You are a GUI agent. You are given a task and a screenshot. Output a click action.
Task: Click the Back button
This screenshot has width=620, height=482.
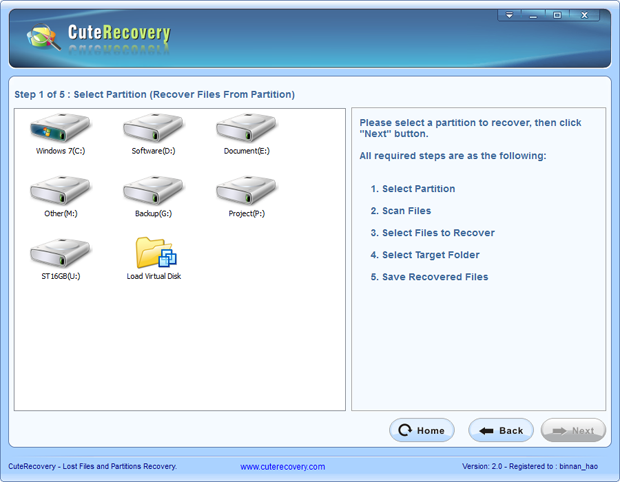click(501, 430)
